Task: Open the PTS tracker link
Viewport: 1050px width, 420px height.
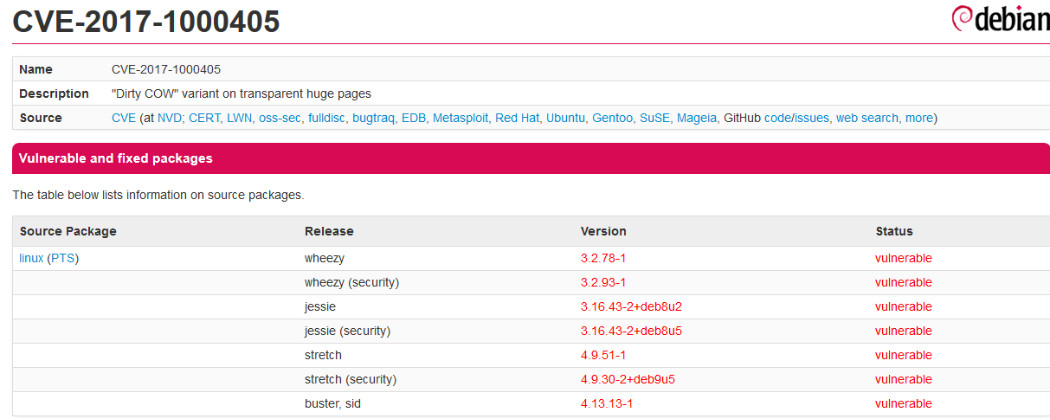Action: click(x=63, y=258)
